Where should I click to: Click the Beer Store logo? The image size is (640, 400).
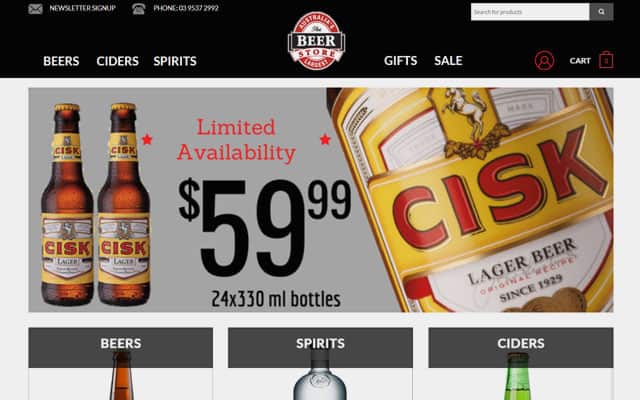tap(316, 41)
